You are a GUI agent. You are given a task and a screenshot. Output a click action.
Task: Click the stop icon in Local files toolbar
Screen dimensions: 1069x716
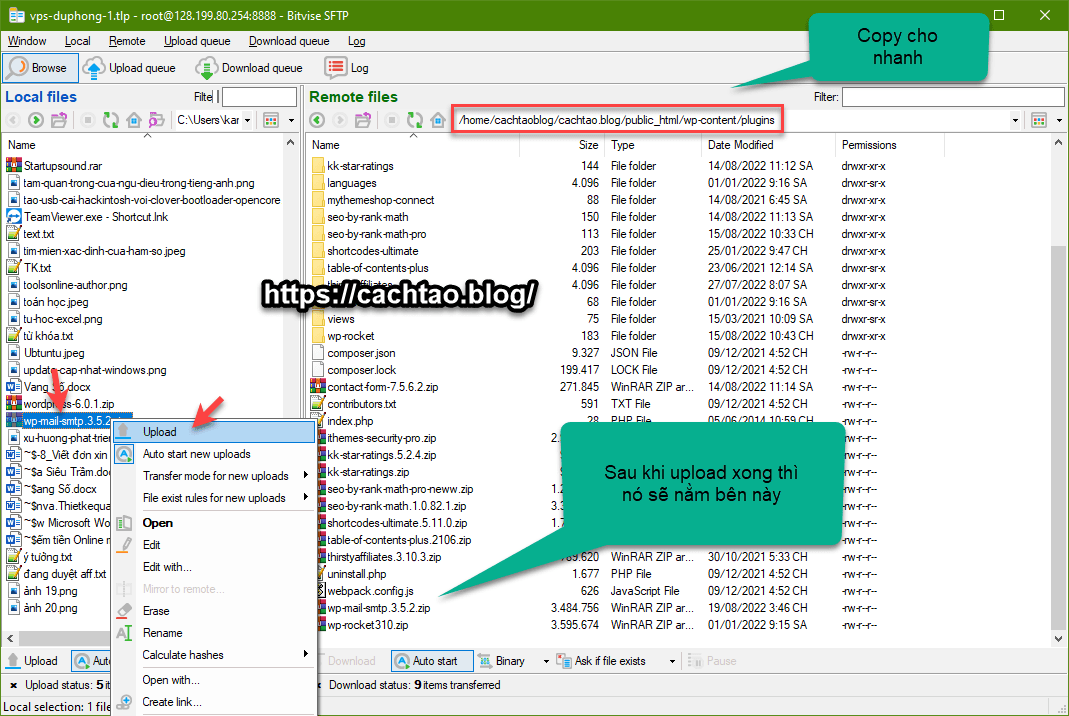87,120
